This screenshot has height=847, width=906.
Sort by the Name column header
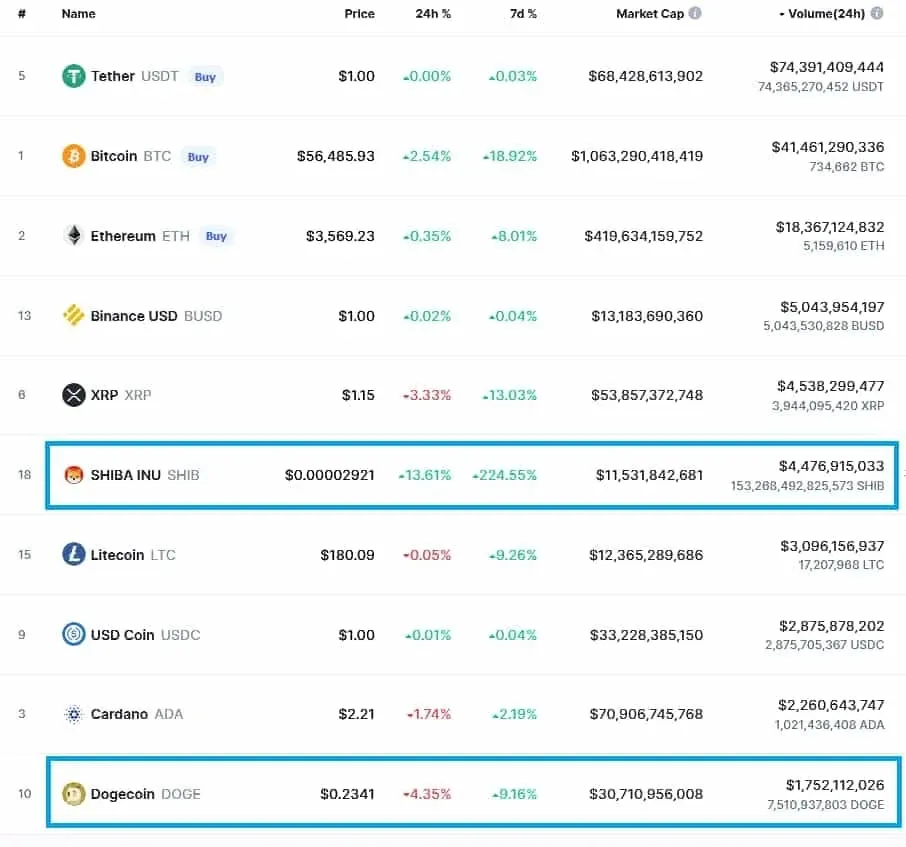click(x=79, y=13)
